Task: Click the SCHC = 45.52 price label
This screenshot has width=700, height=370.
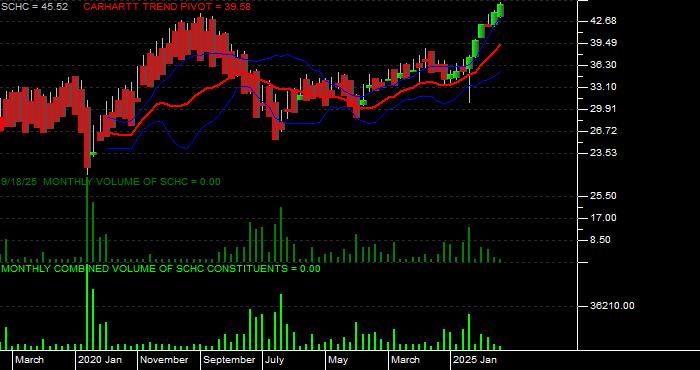Action: 34,7
